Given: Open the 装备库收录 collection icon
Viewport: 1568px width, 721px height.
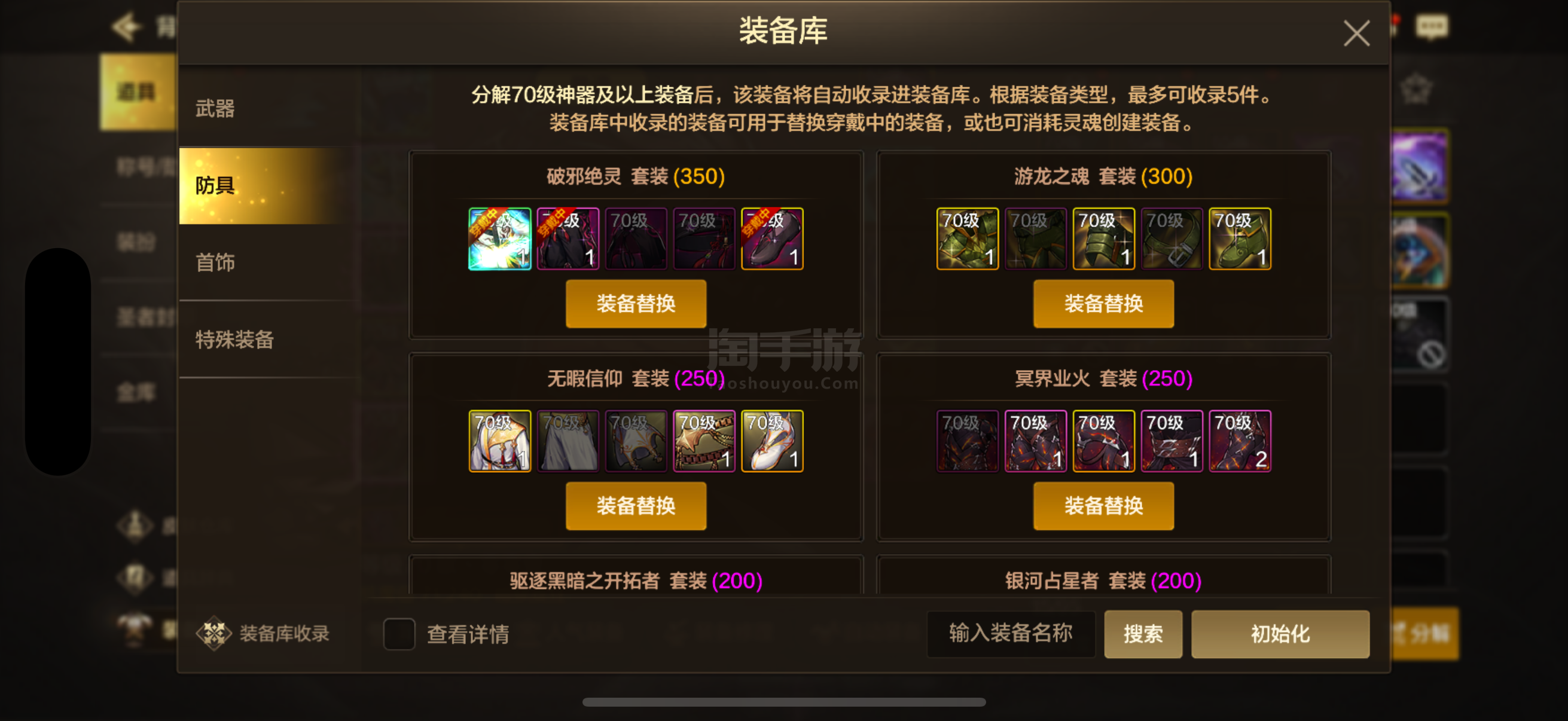Looking at the screenshot, I should [213, 633].
